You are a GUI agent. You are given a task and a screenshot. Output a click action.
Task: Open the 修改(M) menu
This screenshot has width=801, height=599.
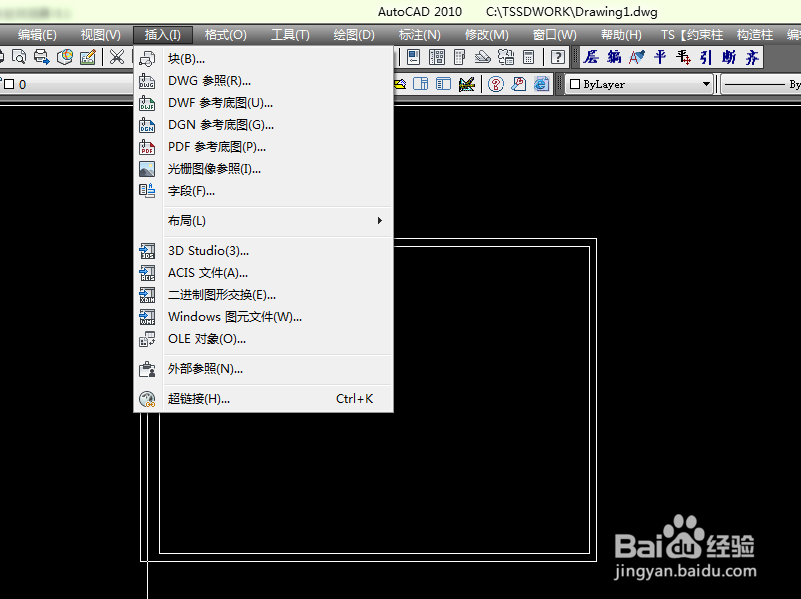487,35
